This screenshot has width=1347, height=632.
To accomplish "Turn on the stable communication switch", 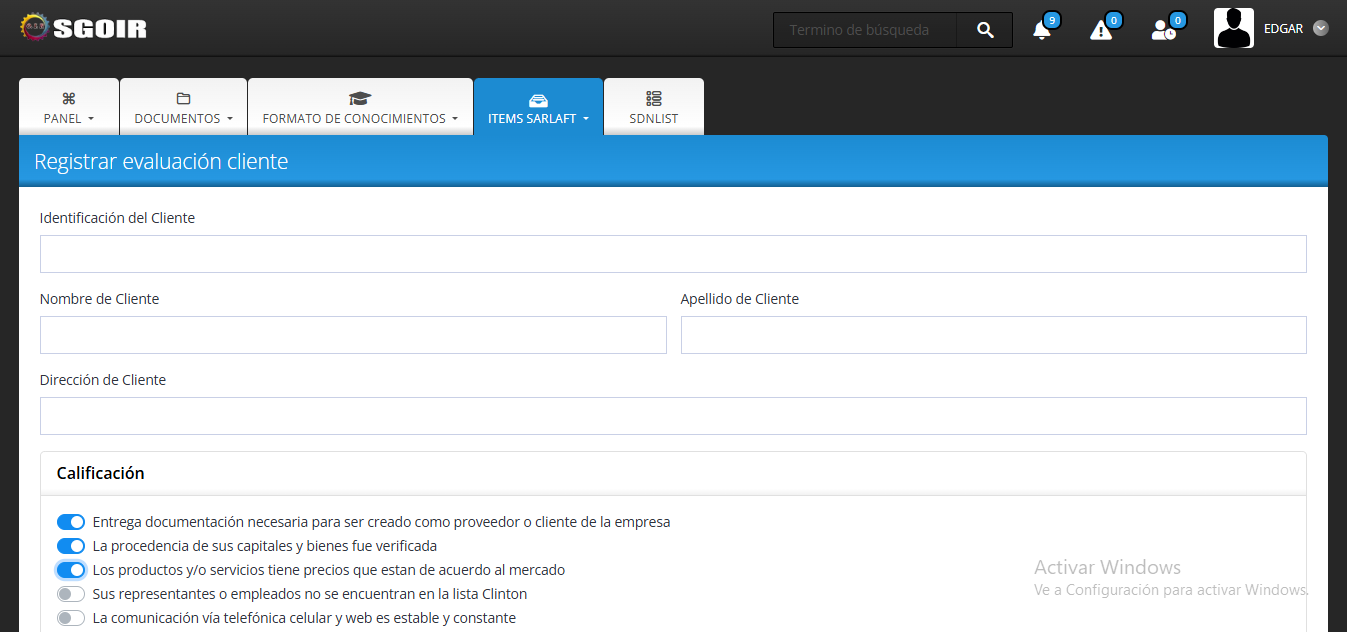I will point(71,618).
